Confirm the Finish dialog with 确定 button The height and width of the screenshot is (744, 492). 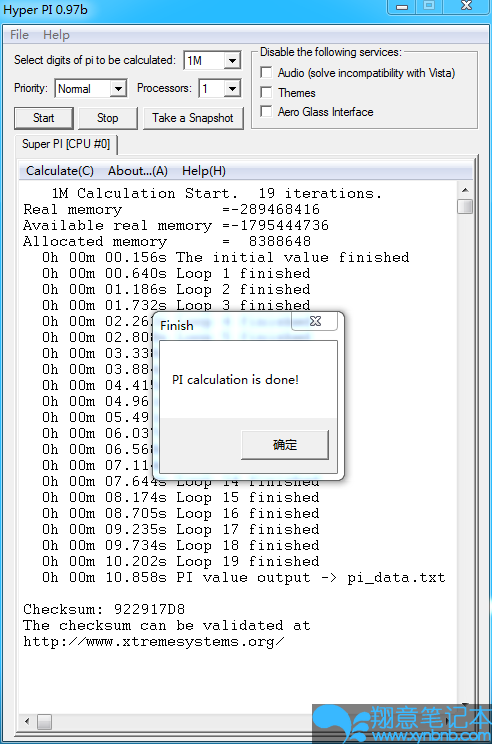[x=285, y=445]
